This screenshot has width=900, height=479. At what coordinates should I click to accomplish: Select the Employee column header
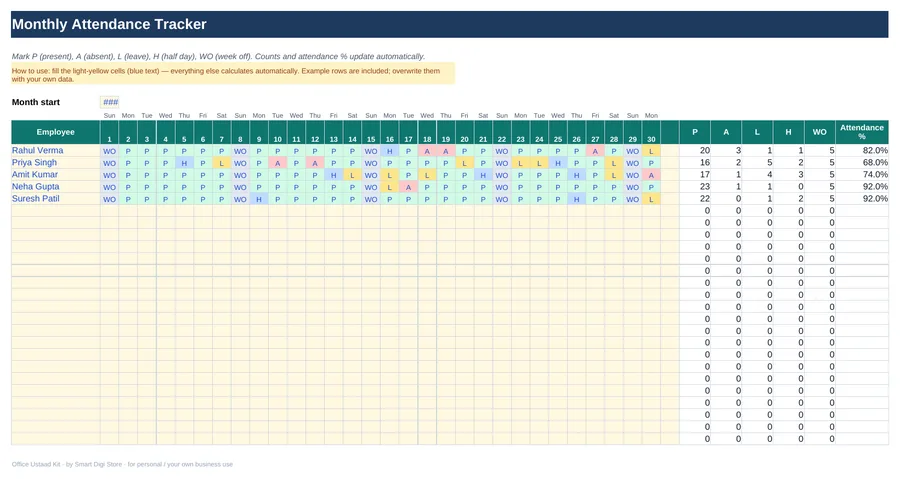[56, 132]
